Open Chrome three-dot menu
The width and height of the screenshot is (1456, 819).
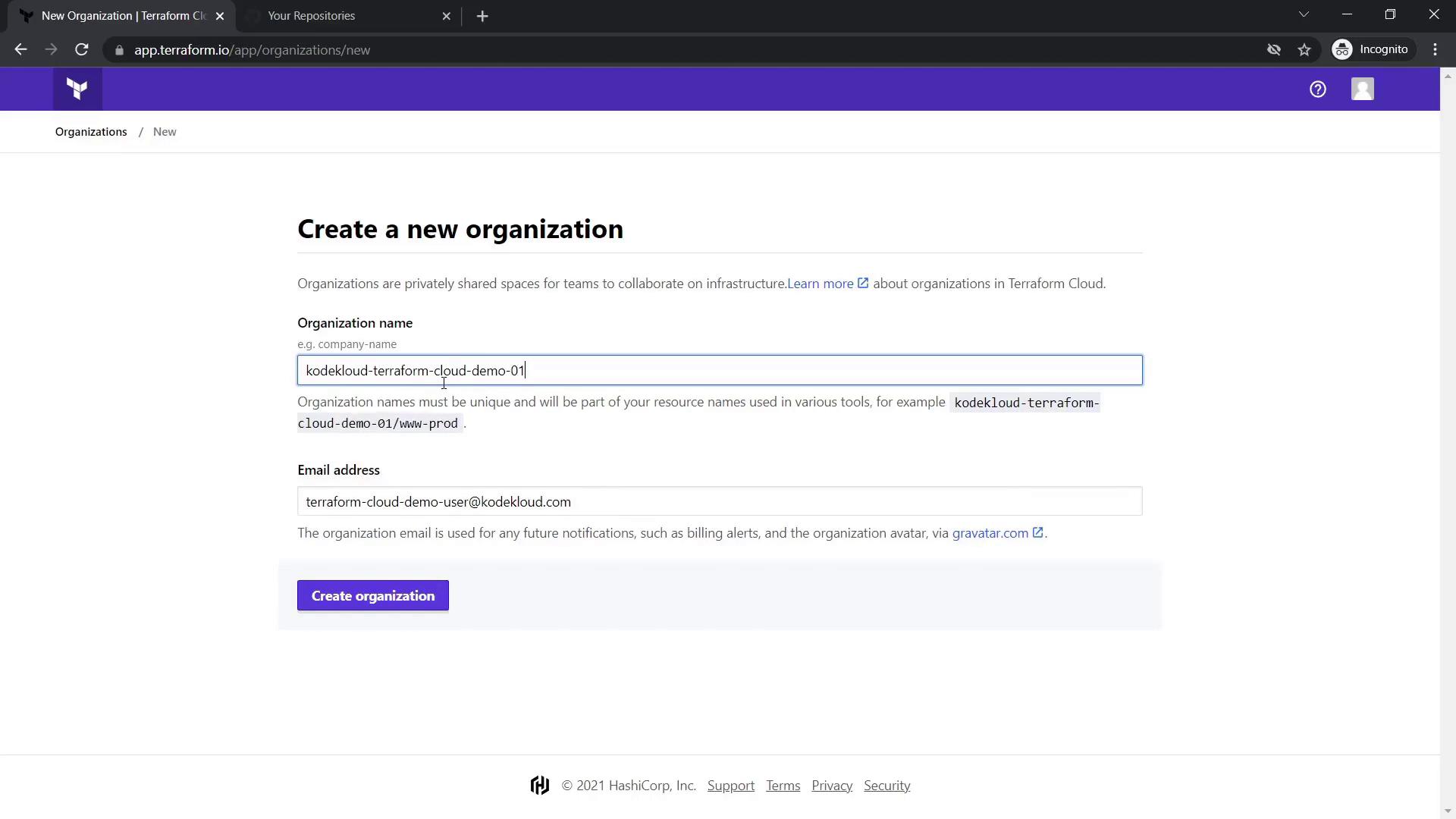click(x=1435, y=50)
